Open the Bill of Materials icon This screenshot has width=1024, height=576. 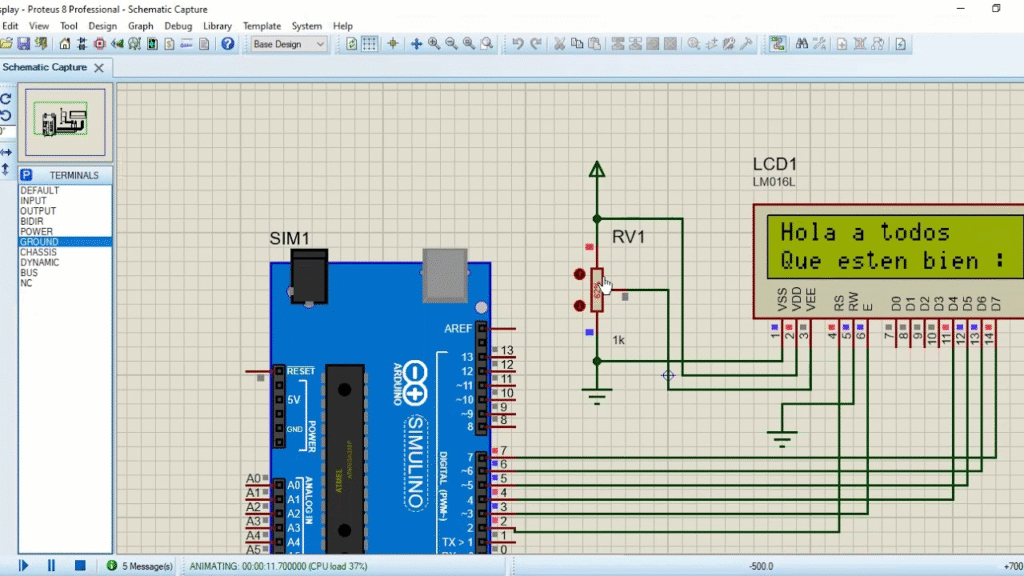tap(169, 44)
